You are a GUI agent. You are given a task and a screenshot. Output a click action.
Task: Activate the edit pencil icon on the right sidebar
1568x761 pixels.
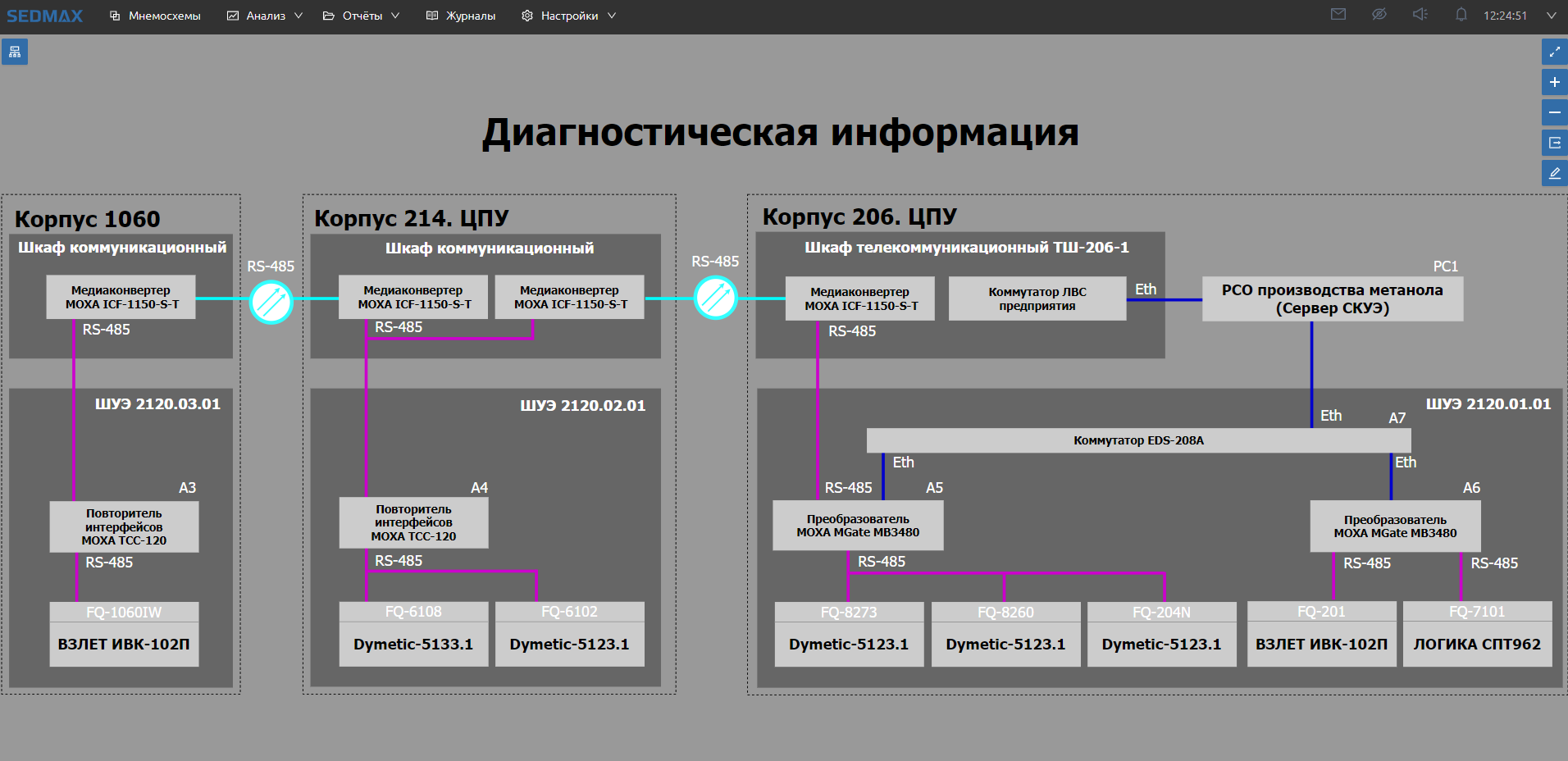click(1554, 172)
